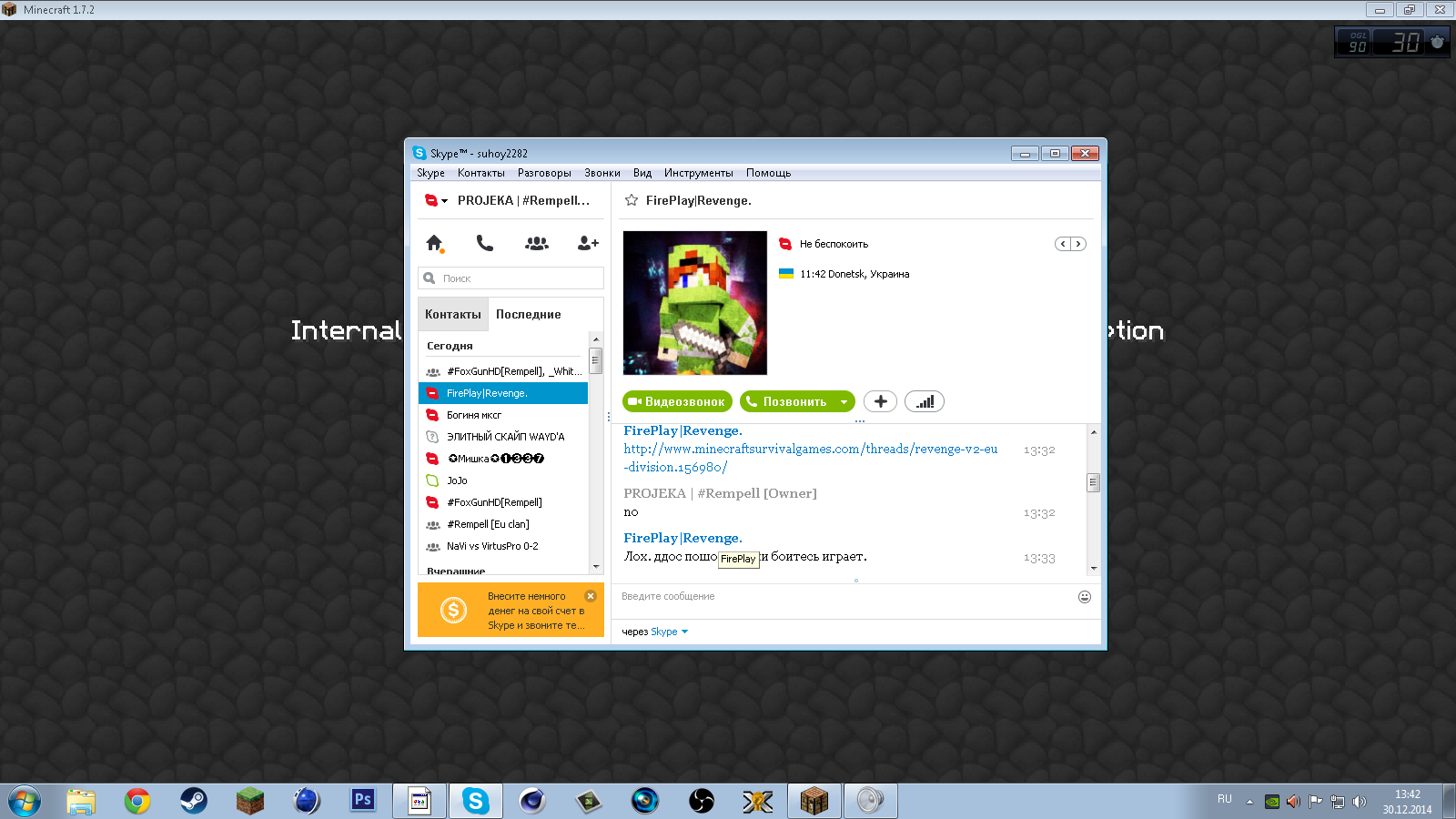Open the Звонки menu

tap(602, 173)
